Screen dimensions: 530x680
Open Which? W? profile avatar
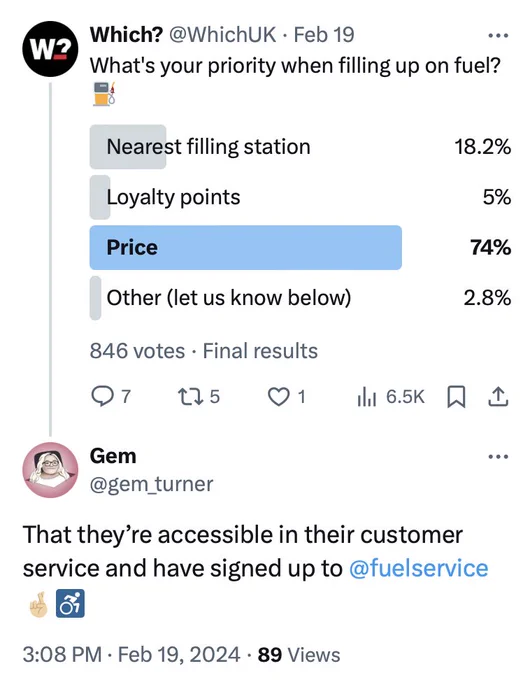50,49
